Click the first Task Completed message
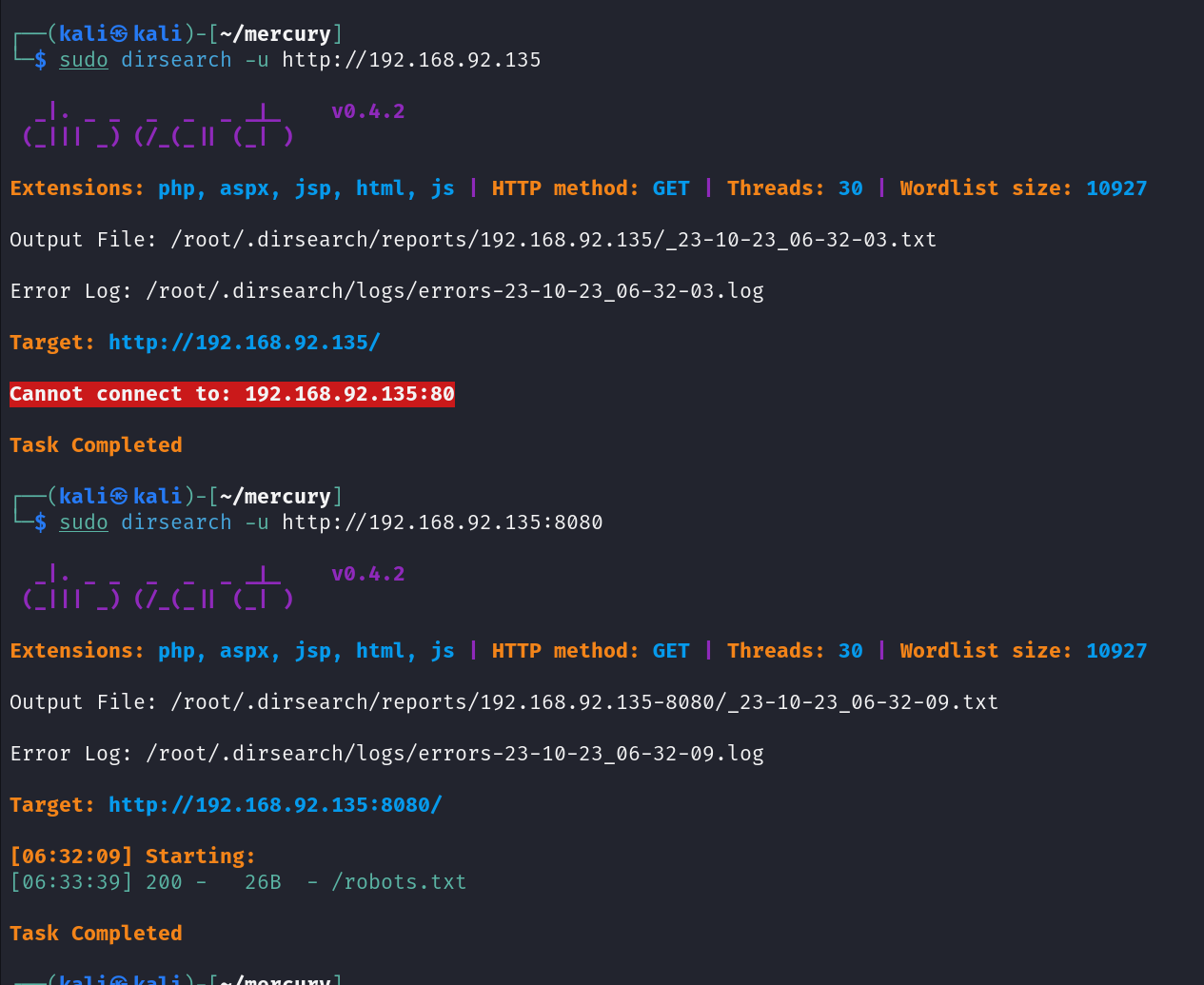Image resolution: width=1204 pixels, height=985 pixels. 95,445
